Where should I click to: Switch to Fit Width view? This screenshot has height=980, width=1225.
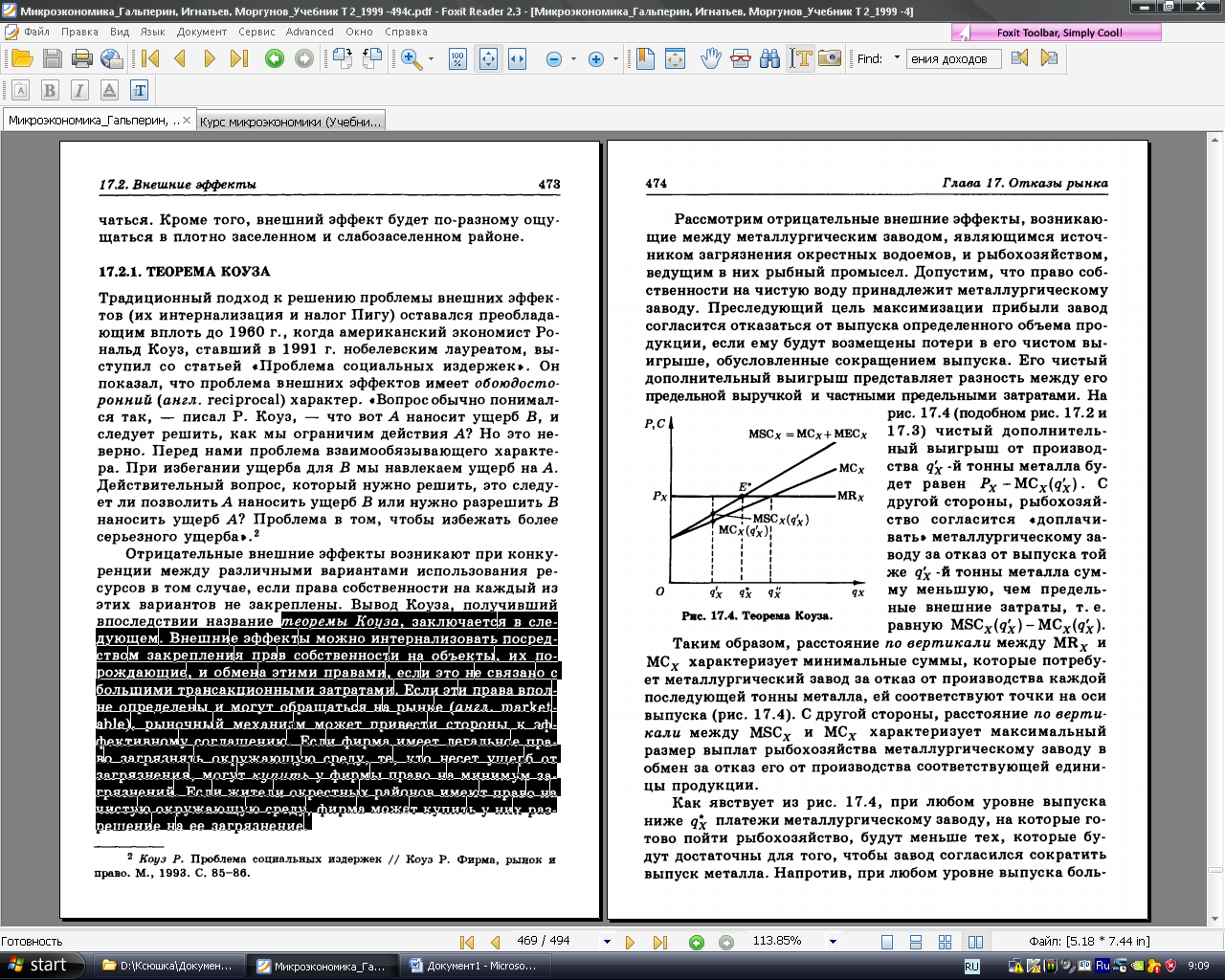click(x=517, y=58)
